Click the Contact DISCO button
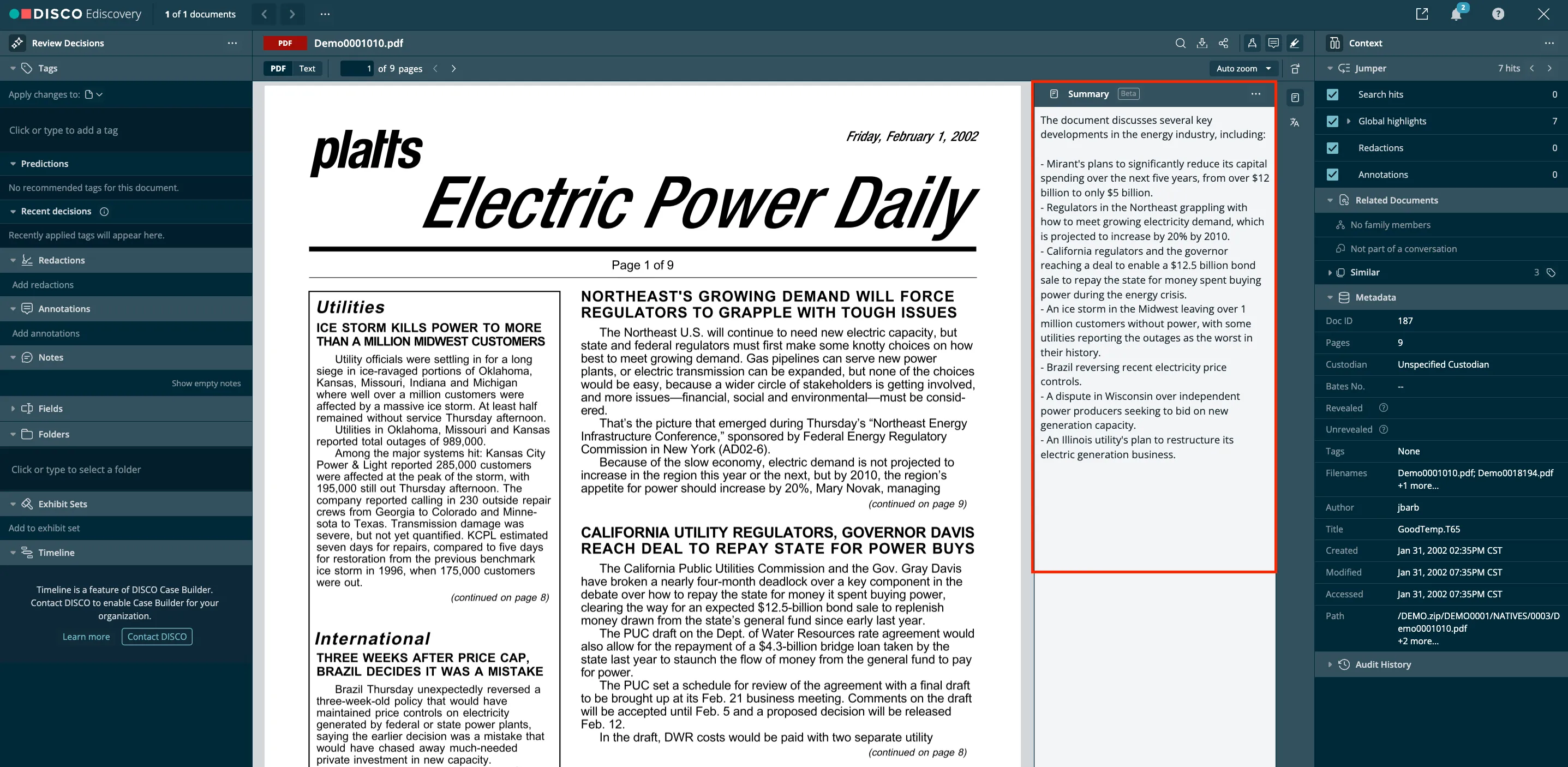1568x767 pixels. (x=157, y=636)
